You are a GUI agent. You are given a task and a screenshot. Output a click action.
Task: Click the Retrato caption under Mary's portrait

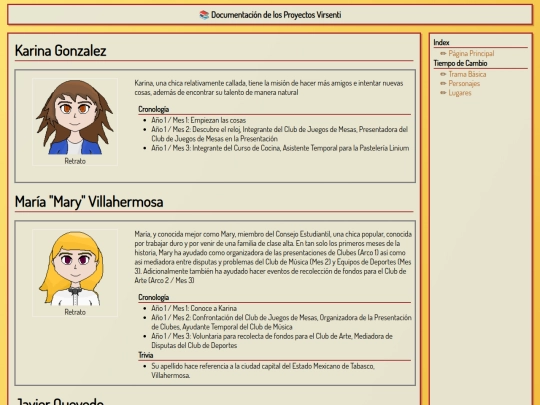coord(75,312)
